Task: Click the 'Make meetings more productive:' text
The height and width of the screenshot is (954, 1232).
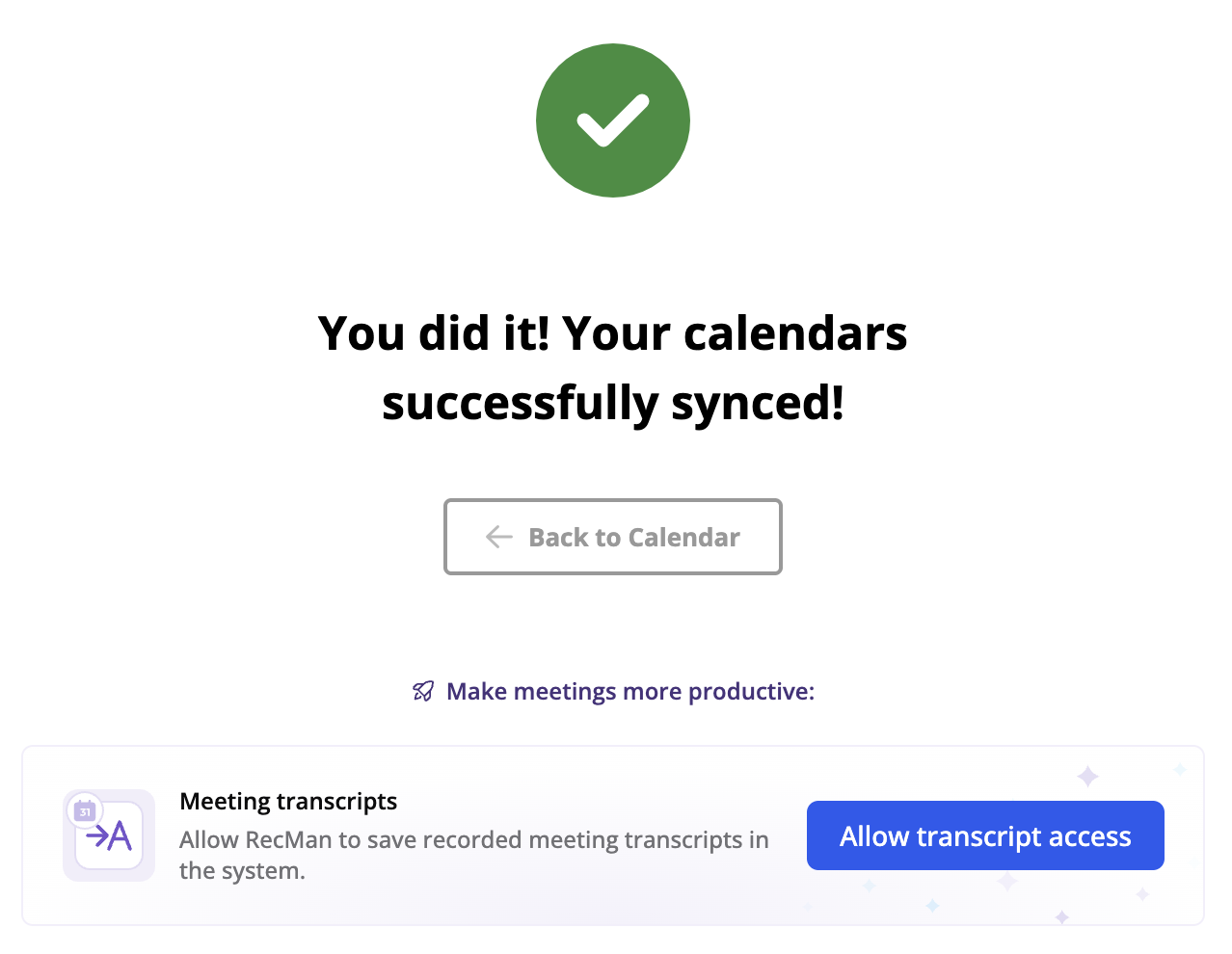Action: click(630, 691)
